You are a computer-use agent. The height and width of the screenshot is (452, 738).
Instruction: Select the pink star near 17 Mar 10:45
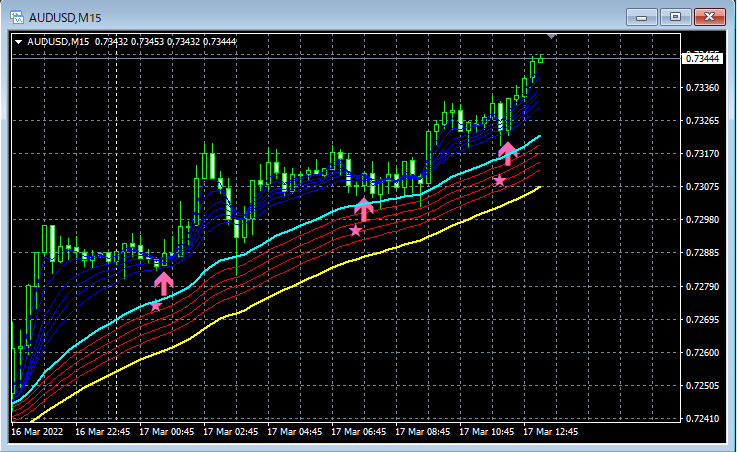coord(499,180)
